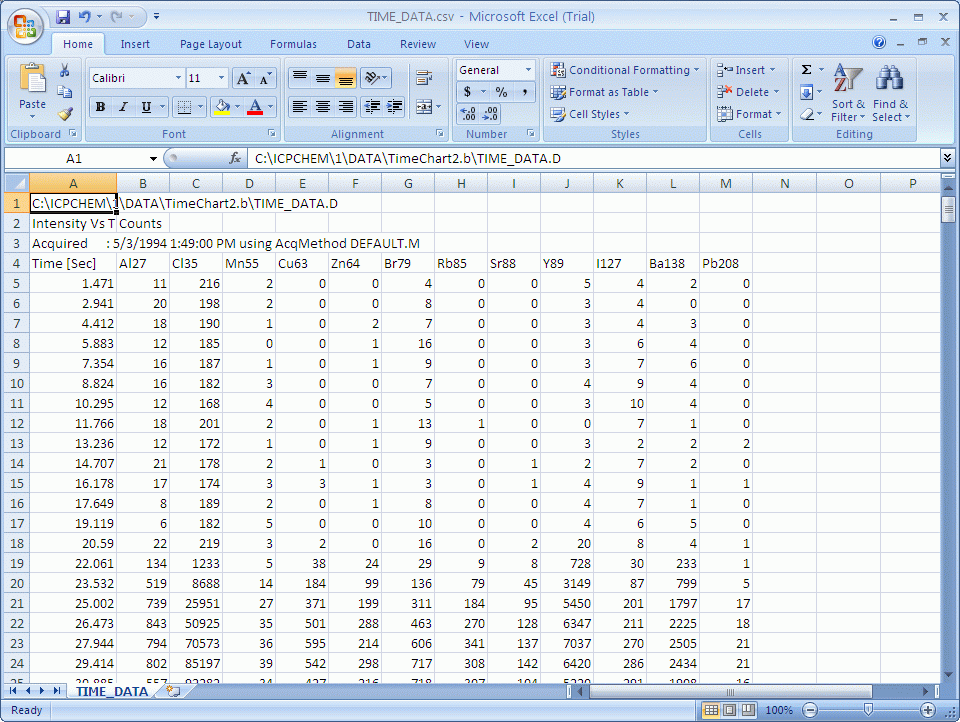Open Excel Help question mark
Screen dimensions: 960x722
click(879, 42)
